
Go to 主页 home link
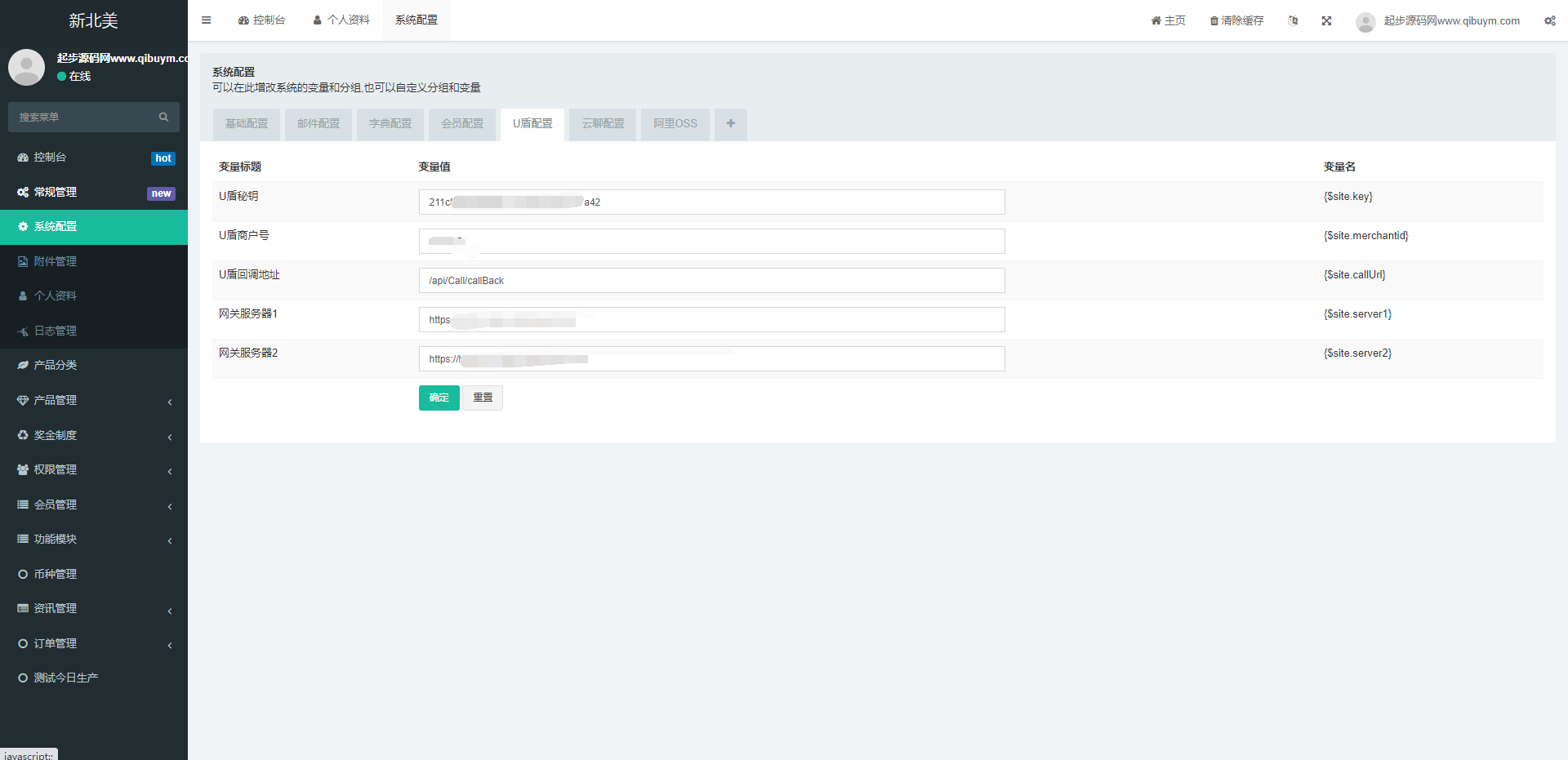coord(1168,20)
